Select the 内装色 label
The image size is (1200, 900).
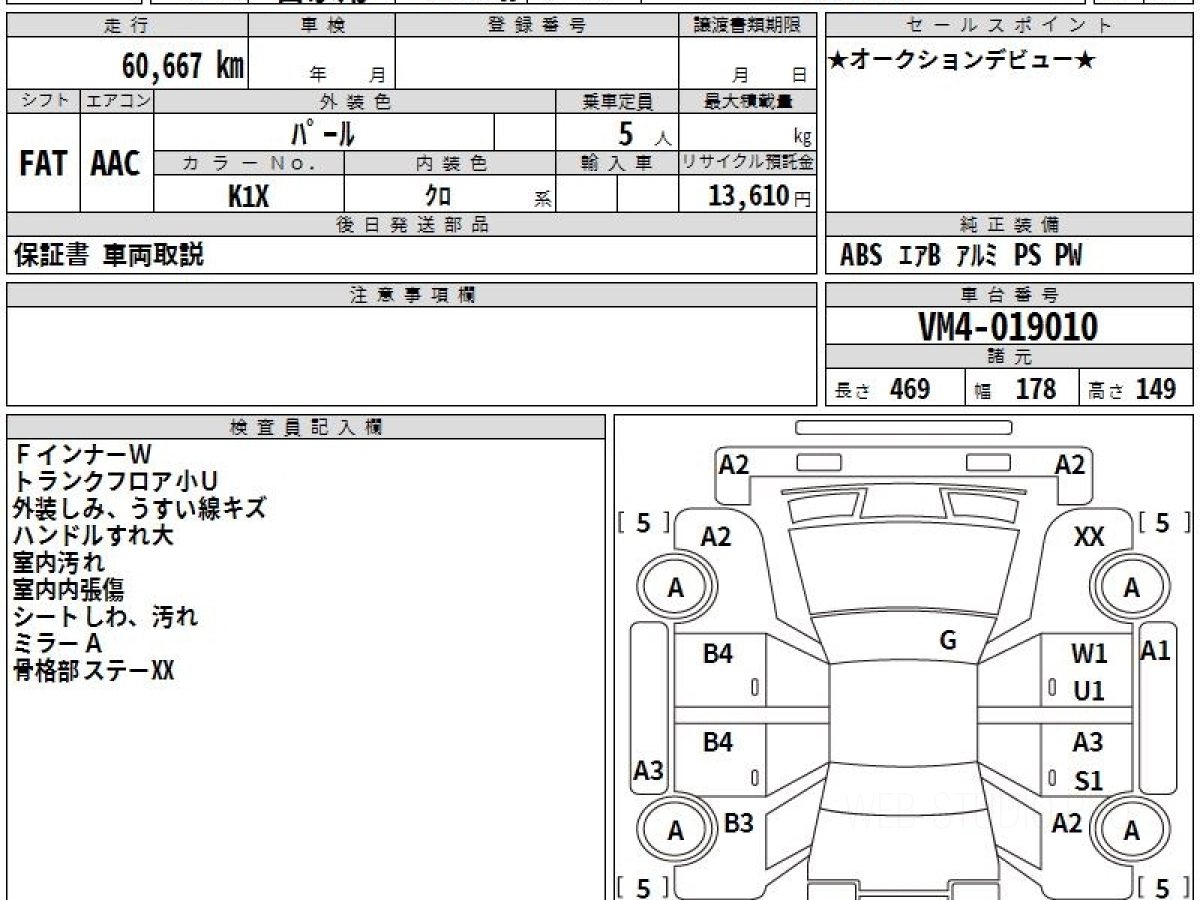[x=450, y=164]
